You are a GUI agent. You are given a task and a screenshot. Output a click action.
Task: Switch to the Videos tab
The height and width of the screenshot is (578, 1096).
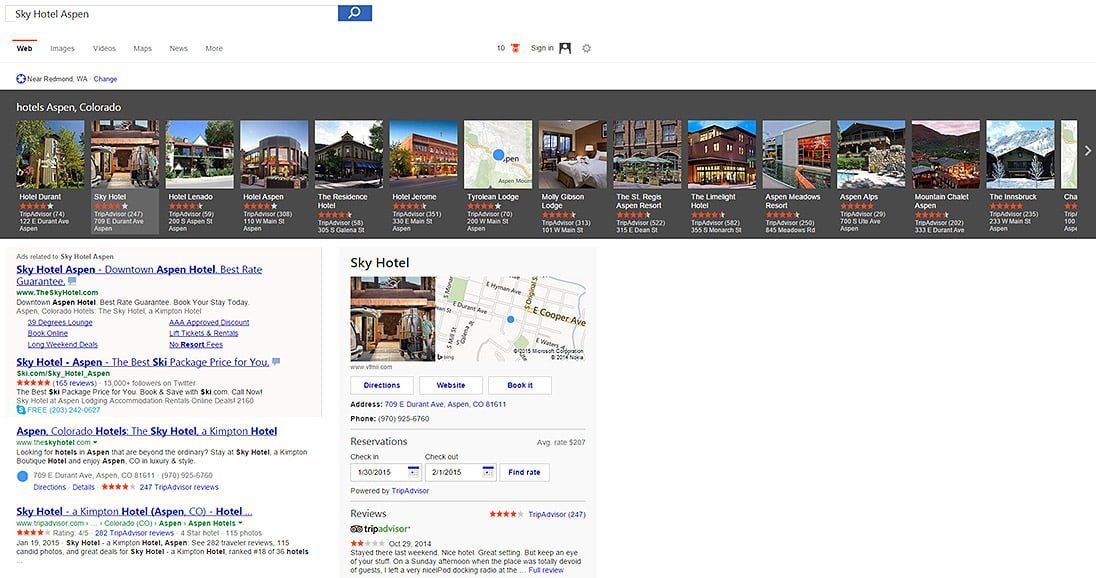104,48
